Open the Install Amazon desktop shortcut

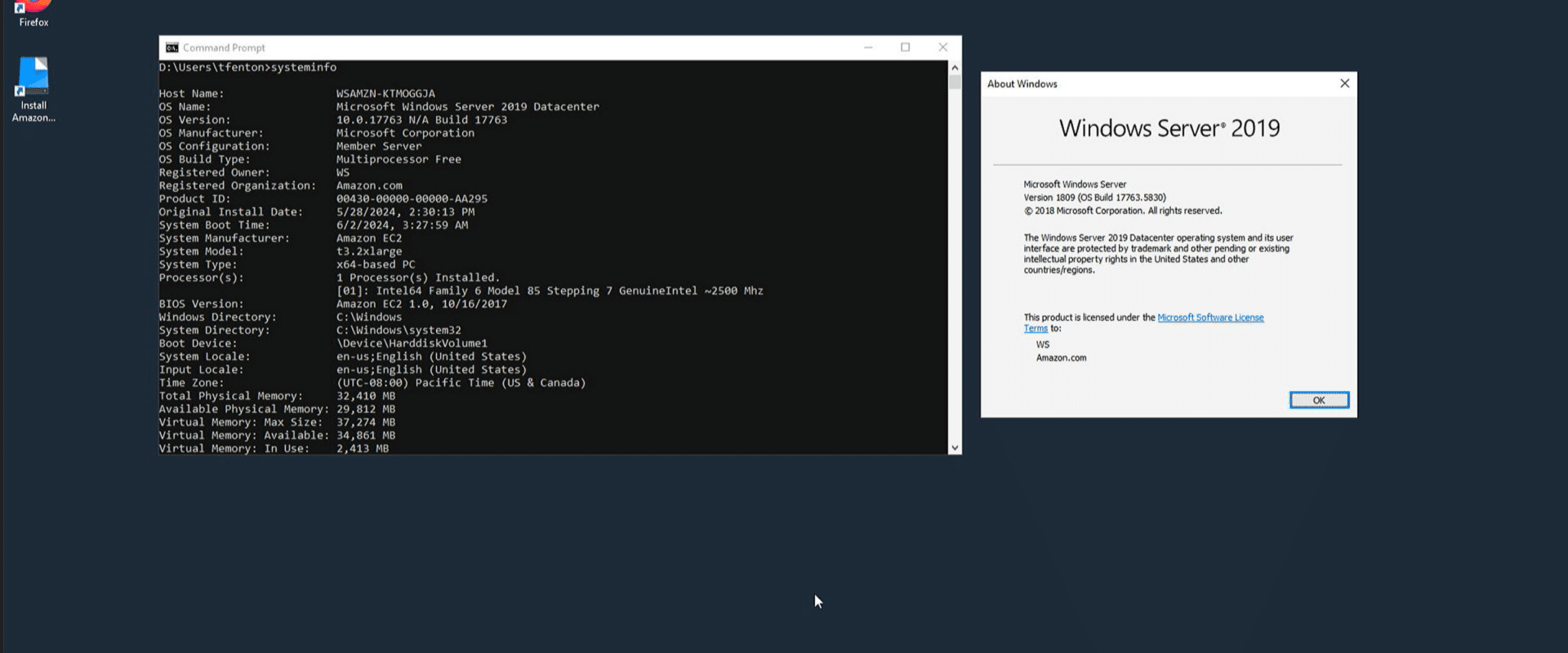[x=33, y=89]
